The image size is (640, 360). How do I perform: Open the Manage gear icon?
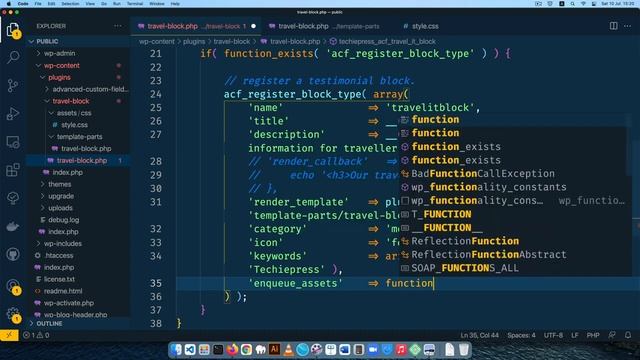click(x=13, y=314)
